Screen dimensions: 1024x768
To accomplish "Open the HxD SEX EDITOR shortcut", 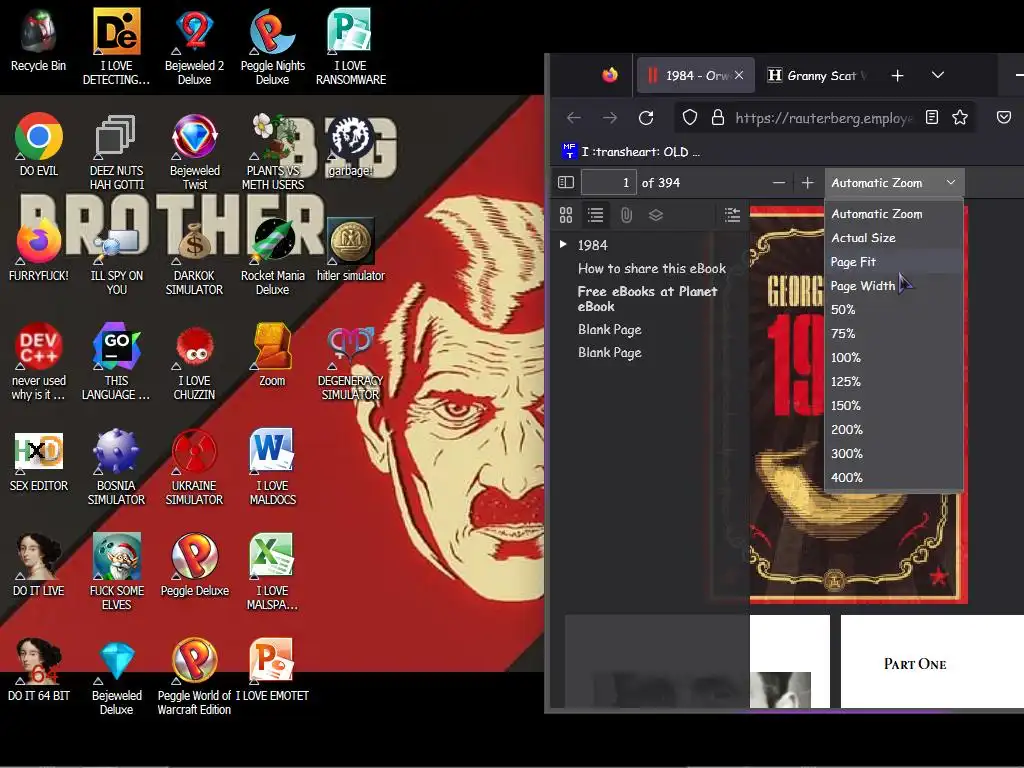I will pos(39,460).
